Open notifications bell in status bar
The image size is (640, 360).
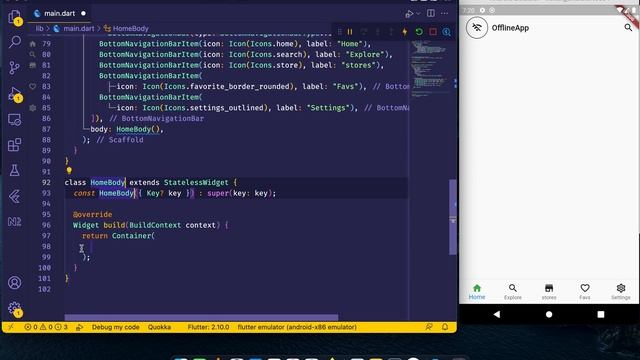pos(445,327)
